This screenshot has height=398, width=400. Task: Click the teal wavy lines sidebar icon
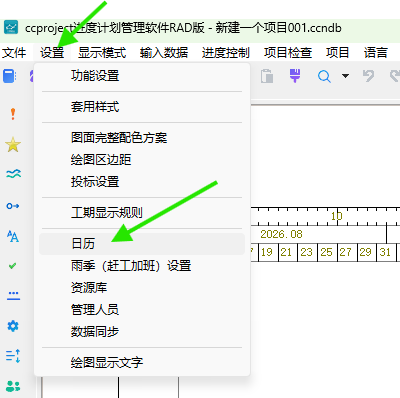pyautogui.click(x=13, y=174)
